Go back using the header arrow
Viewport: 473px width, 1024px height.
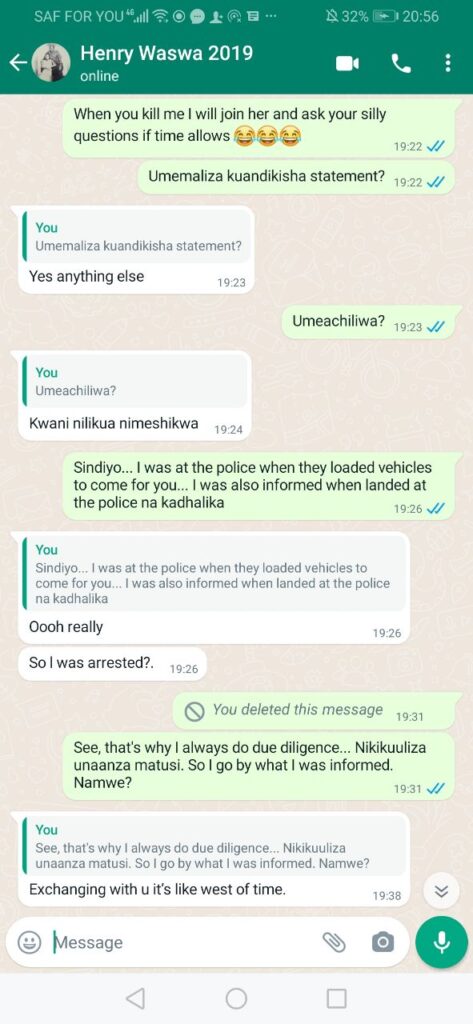click(x=18, y=63)
